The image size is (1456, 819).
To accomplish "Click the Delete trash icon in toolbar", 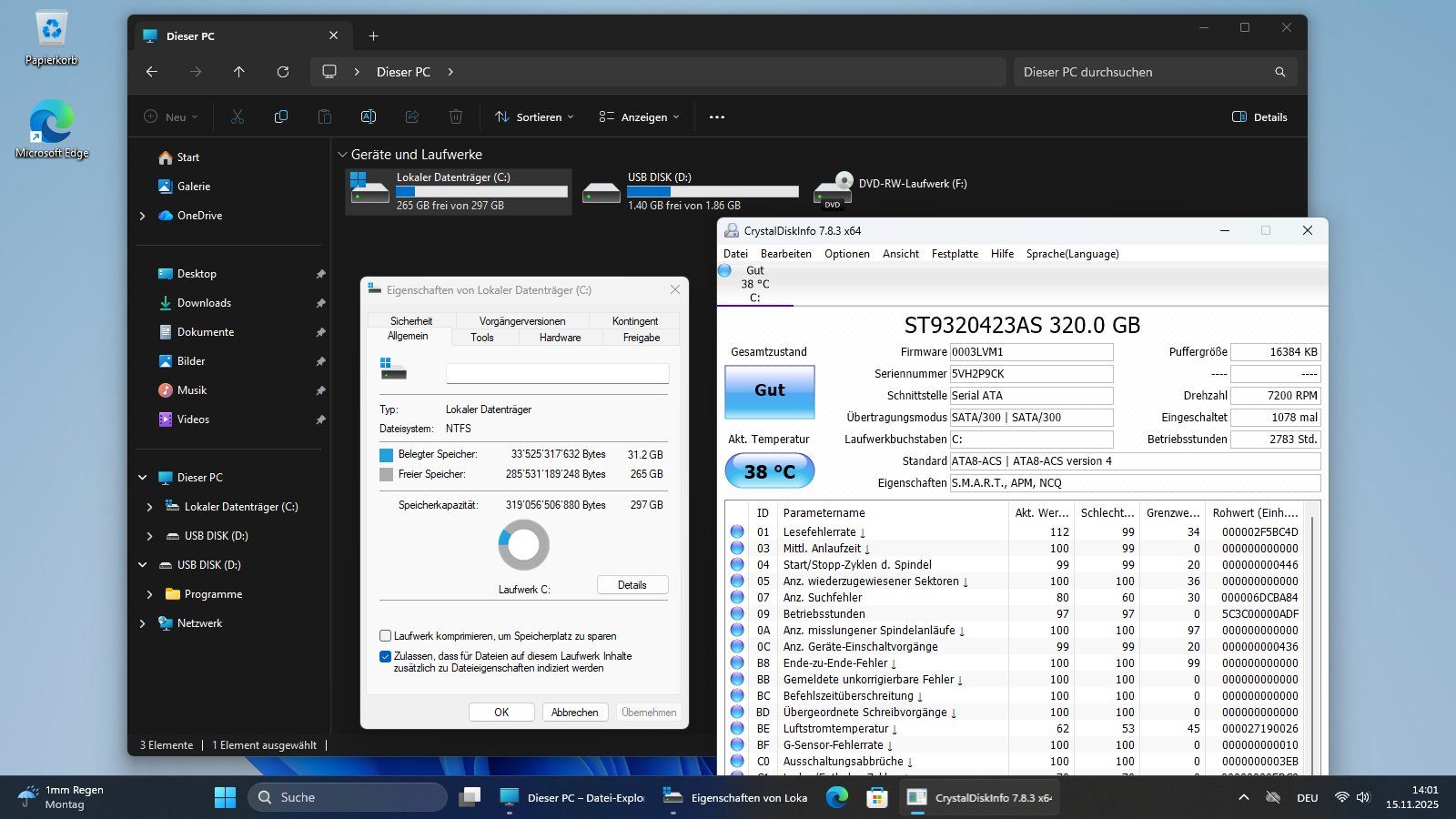I will pos(456,116).
